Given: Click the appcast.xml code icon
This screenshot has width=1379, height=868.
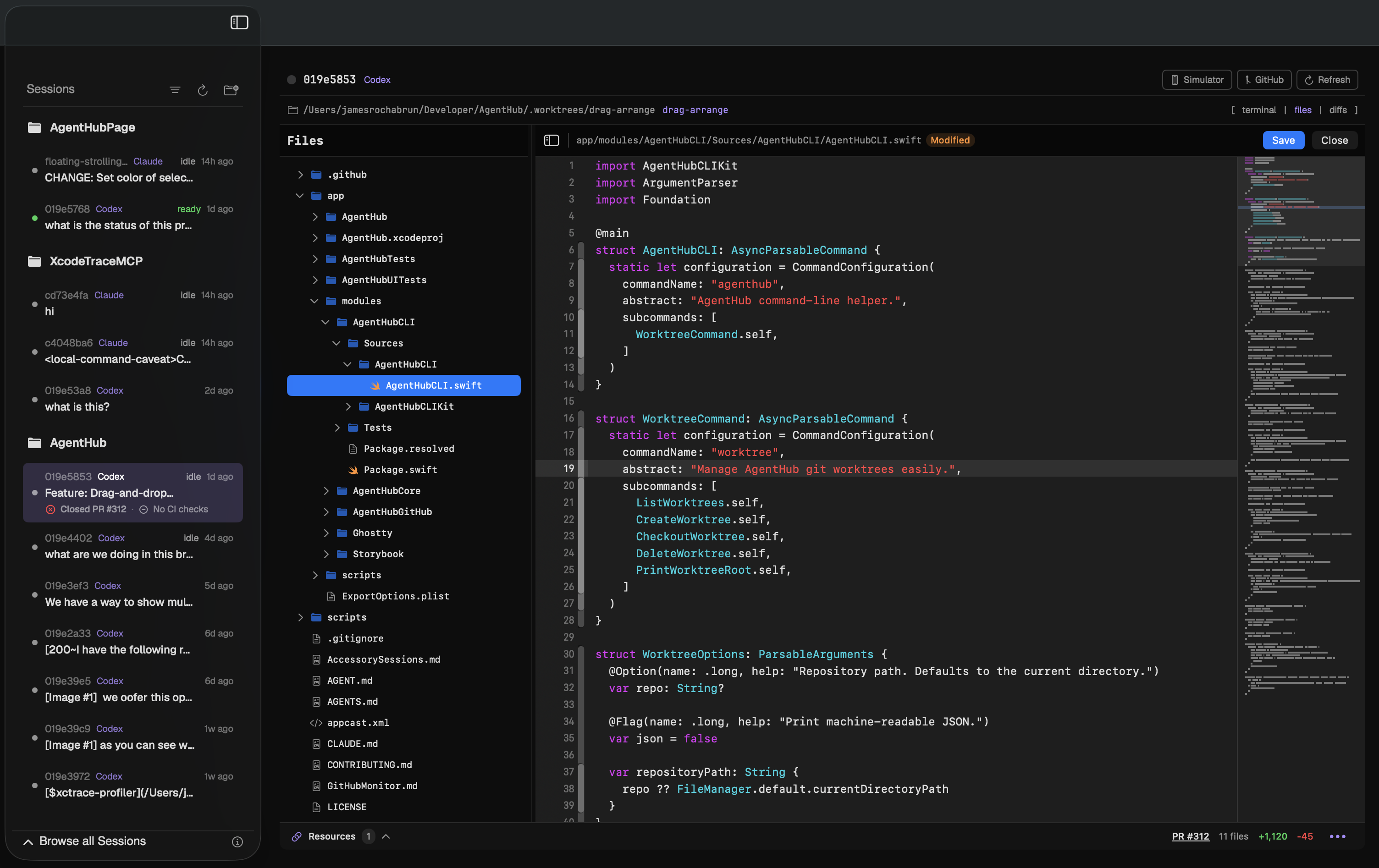Looking at the screenshot, I should tap(315, 723).
